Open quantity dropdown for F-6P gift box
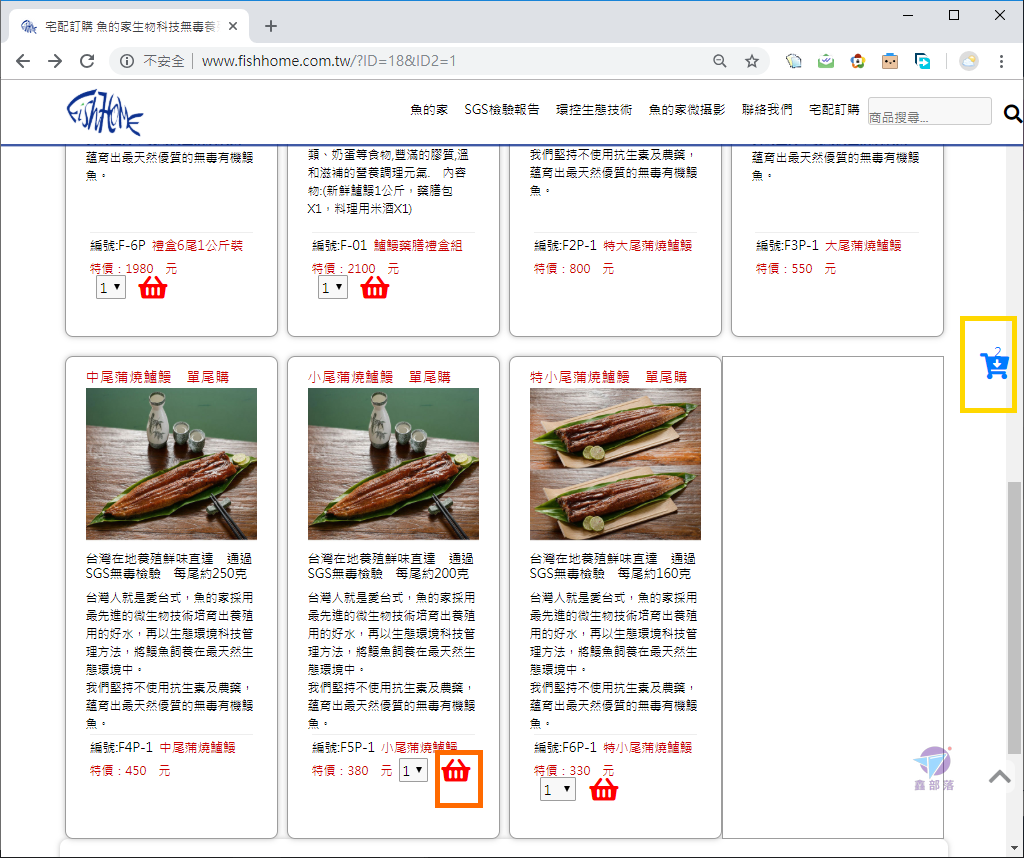 (x=110, y=287)
